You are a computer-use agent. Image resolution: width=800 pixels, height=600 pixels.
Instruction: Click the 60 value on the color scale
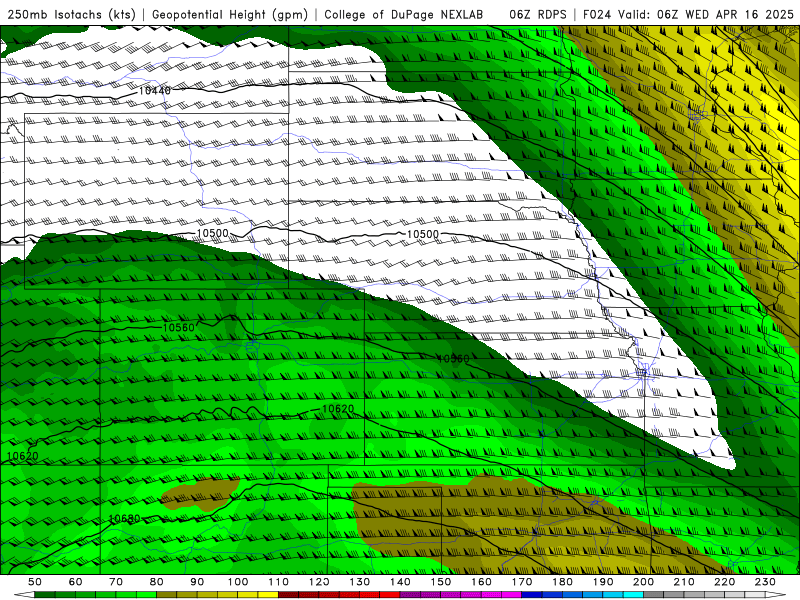click(x=76, y=582)
